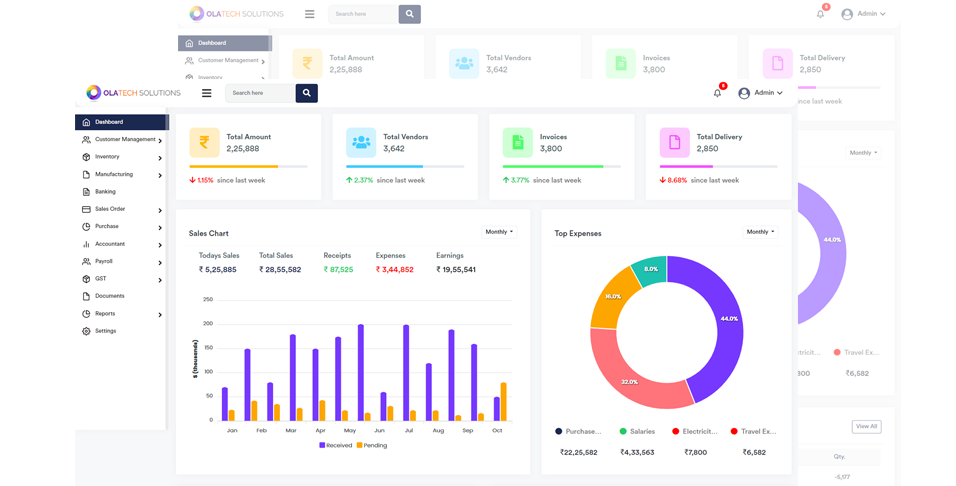Click the green document icon on Invoices card

[x=518, y=143]
